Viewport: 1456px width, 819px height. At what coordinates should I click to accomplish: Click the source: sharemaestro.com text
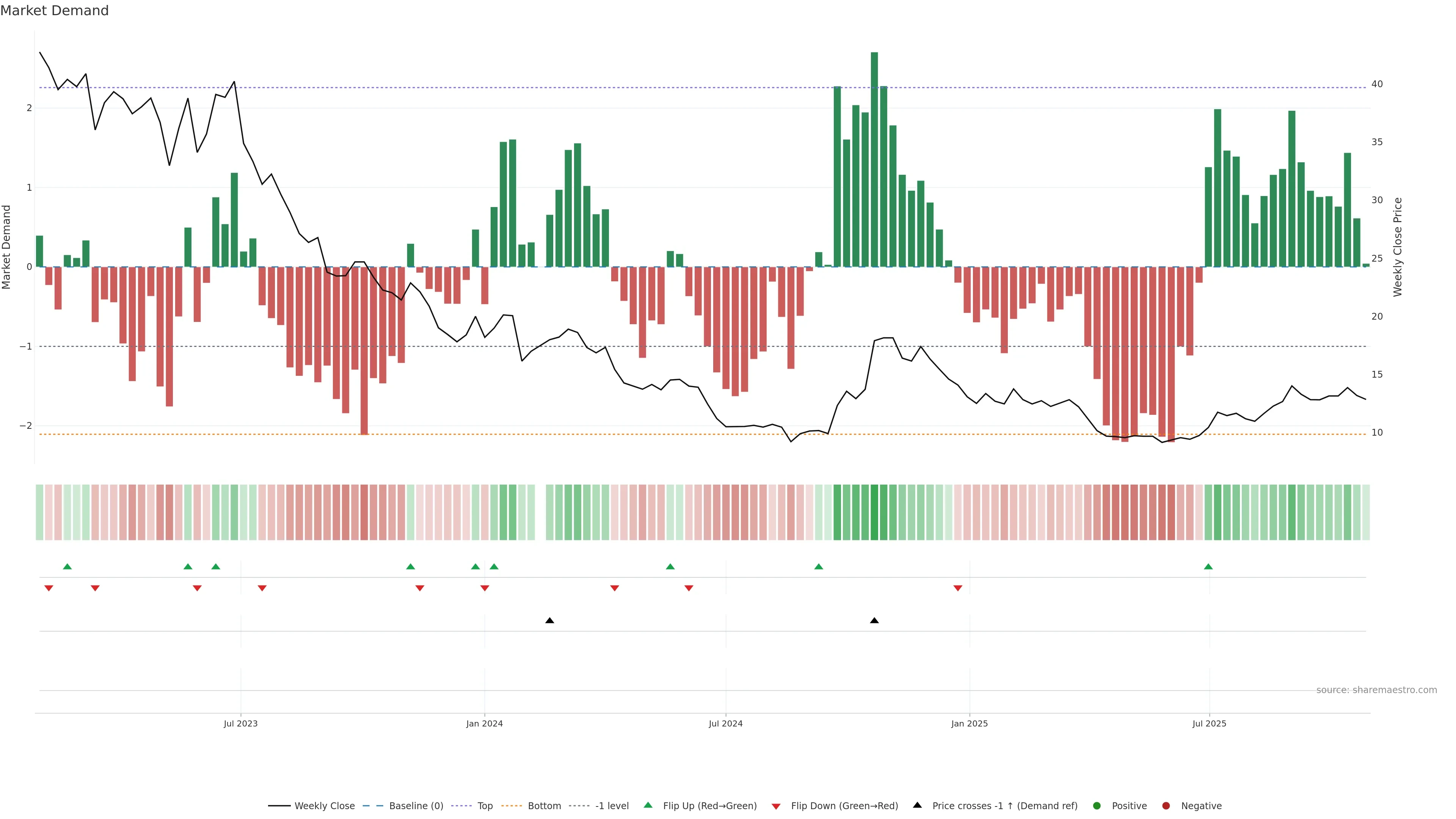tap(1376, 690)
